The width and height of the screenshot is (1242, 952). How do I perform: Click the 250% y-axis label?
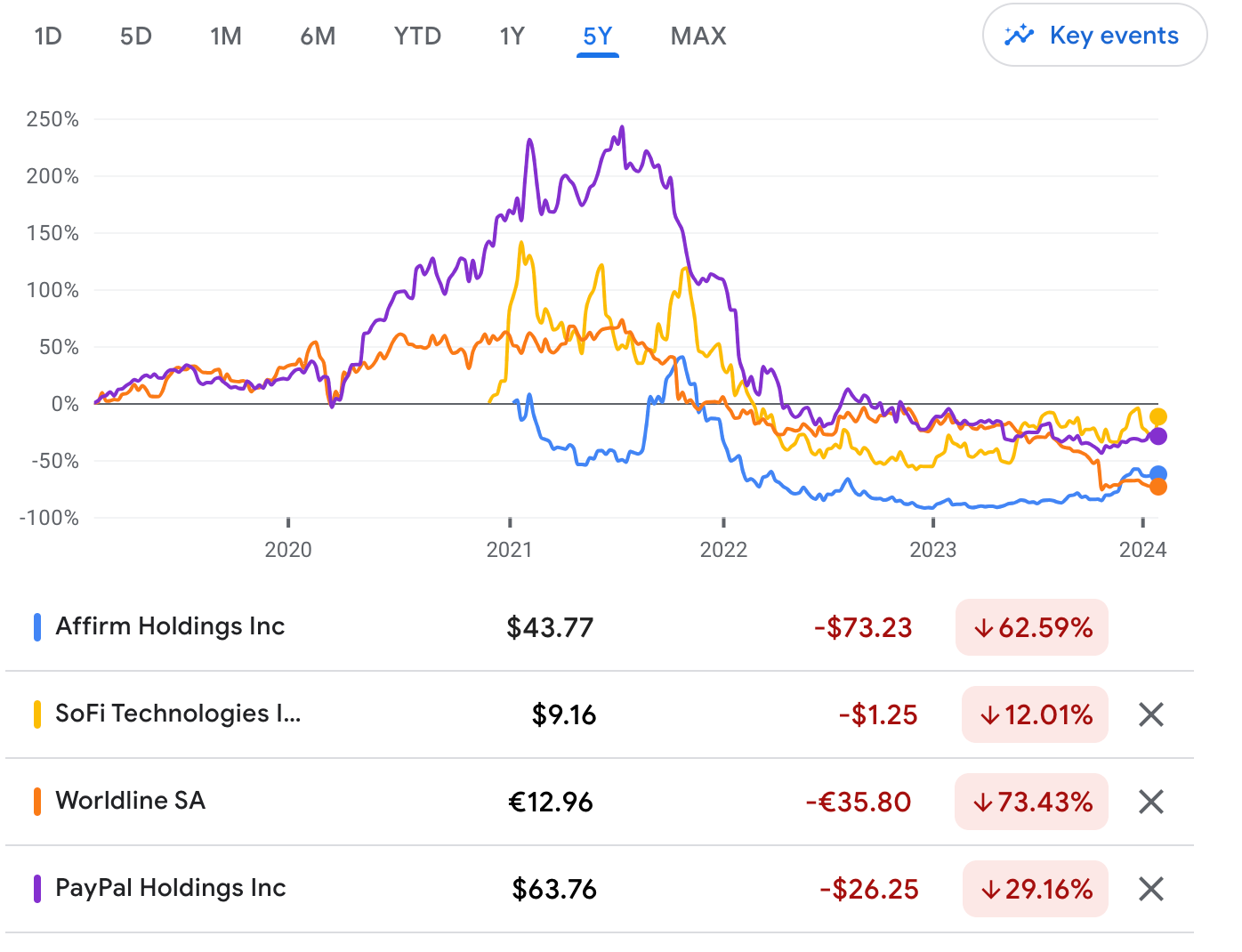pyautogui.click(x=52, y=119)
